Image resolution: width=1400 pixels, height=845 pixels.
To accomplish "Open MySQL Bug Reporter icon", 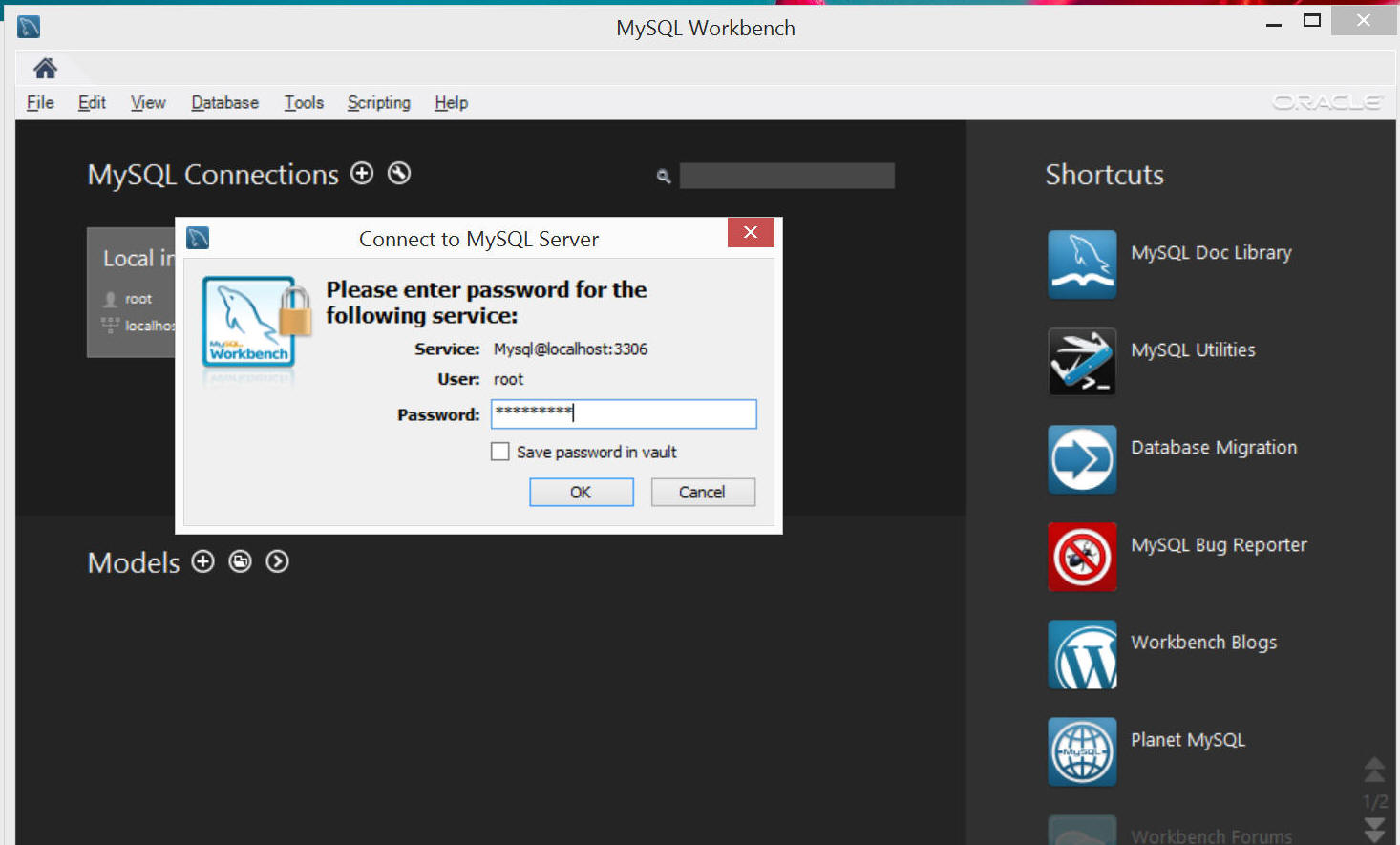I will click(x=1082, y=557).
